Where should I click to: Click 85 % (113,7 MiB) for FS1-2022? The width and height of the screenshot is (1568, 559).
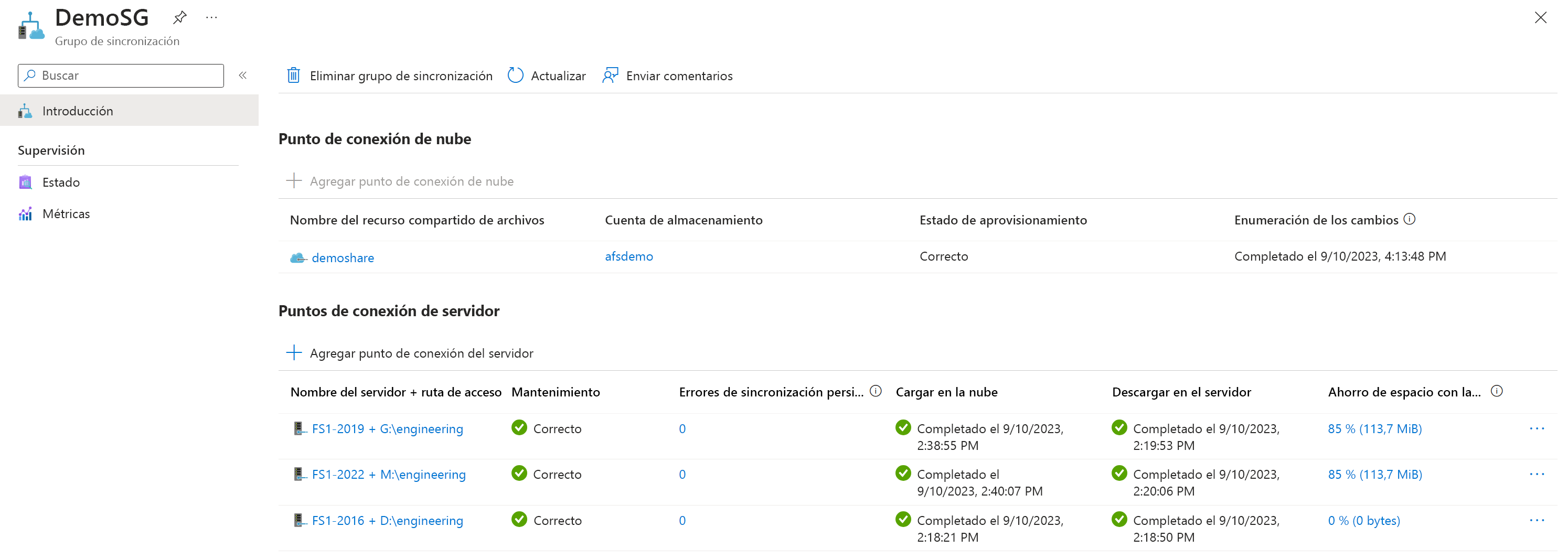coord(1375,474)
